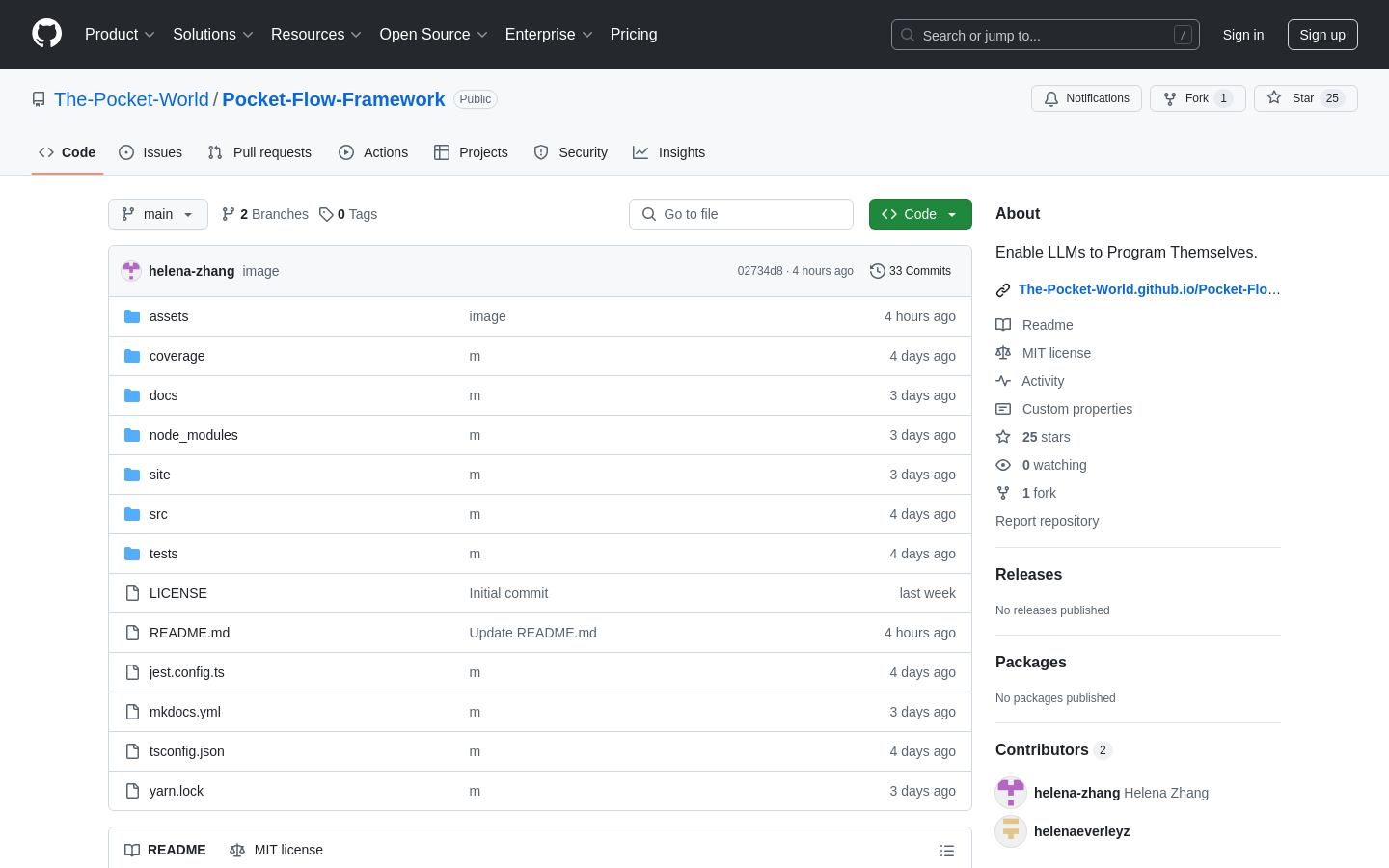
Task: Click the Go to file input
Action: [x=741, y=214]
